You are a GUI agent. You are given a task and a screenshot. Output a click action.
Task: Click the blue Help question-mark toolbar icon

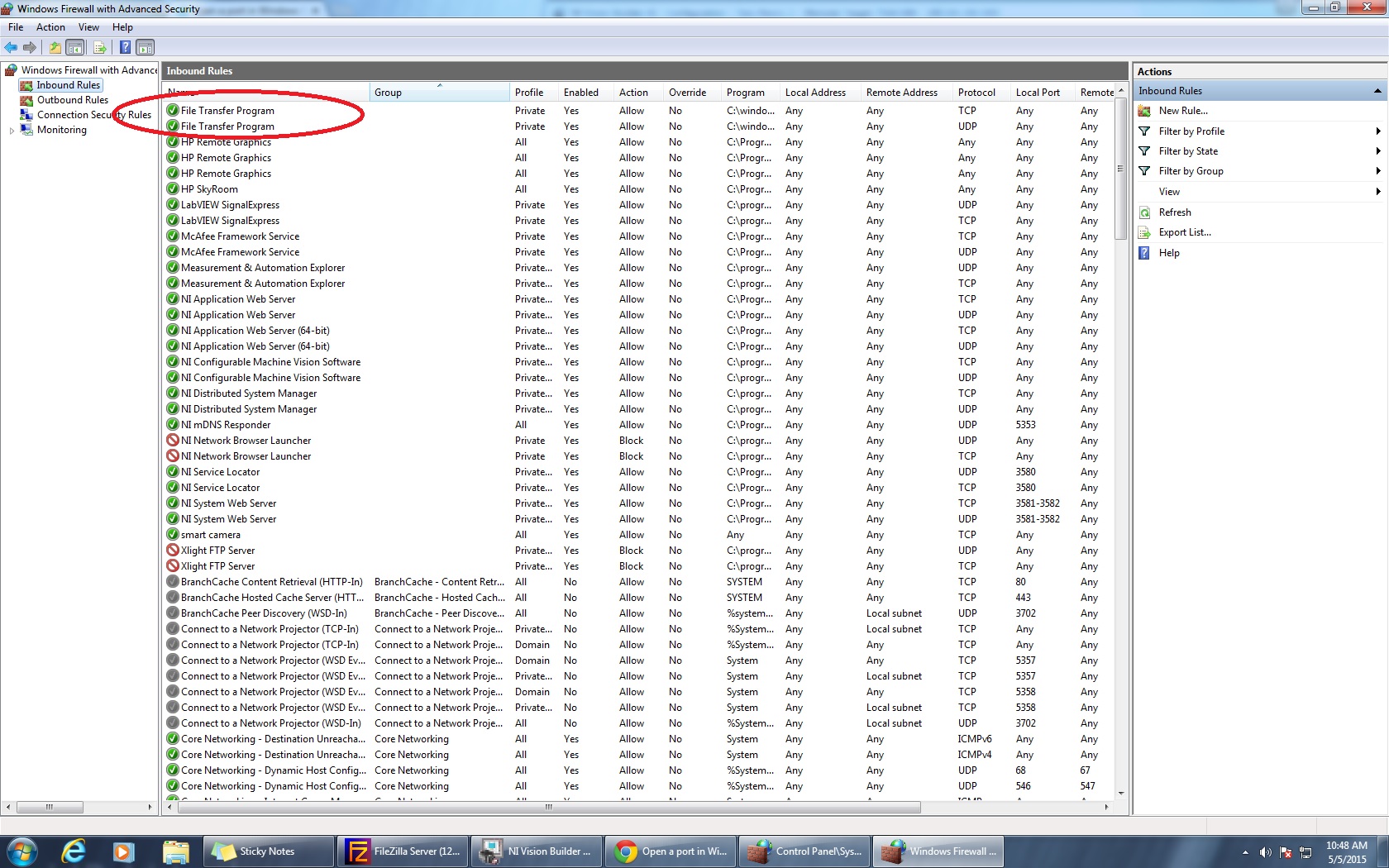coord(125,47)
